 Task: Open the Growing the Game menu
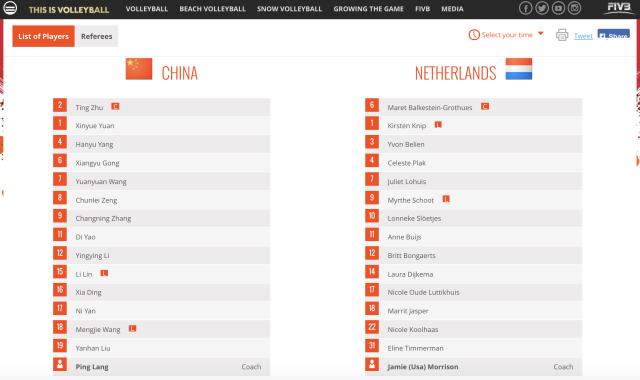[368, 9]
